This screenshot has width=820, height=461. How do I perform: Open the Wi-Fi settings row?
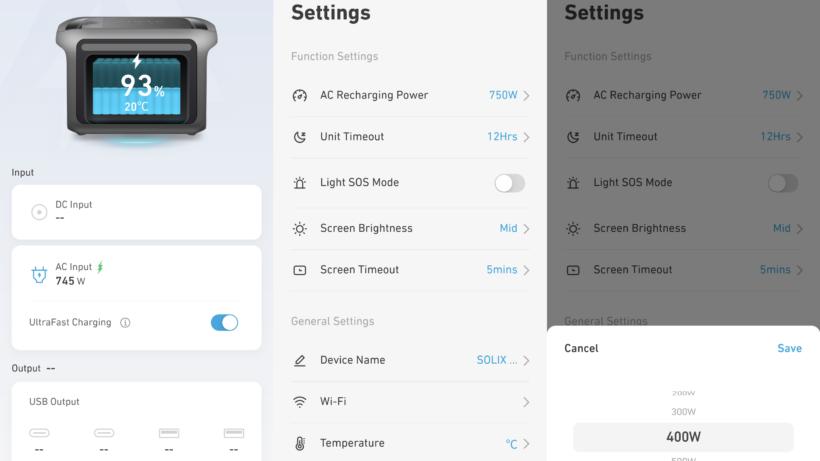[x=411, y=401]
